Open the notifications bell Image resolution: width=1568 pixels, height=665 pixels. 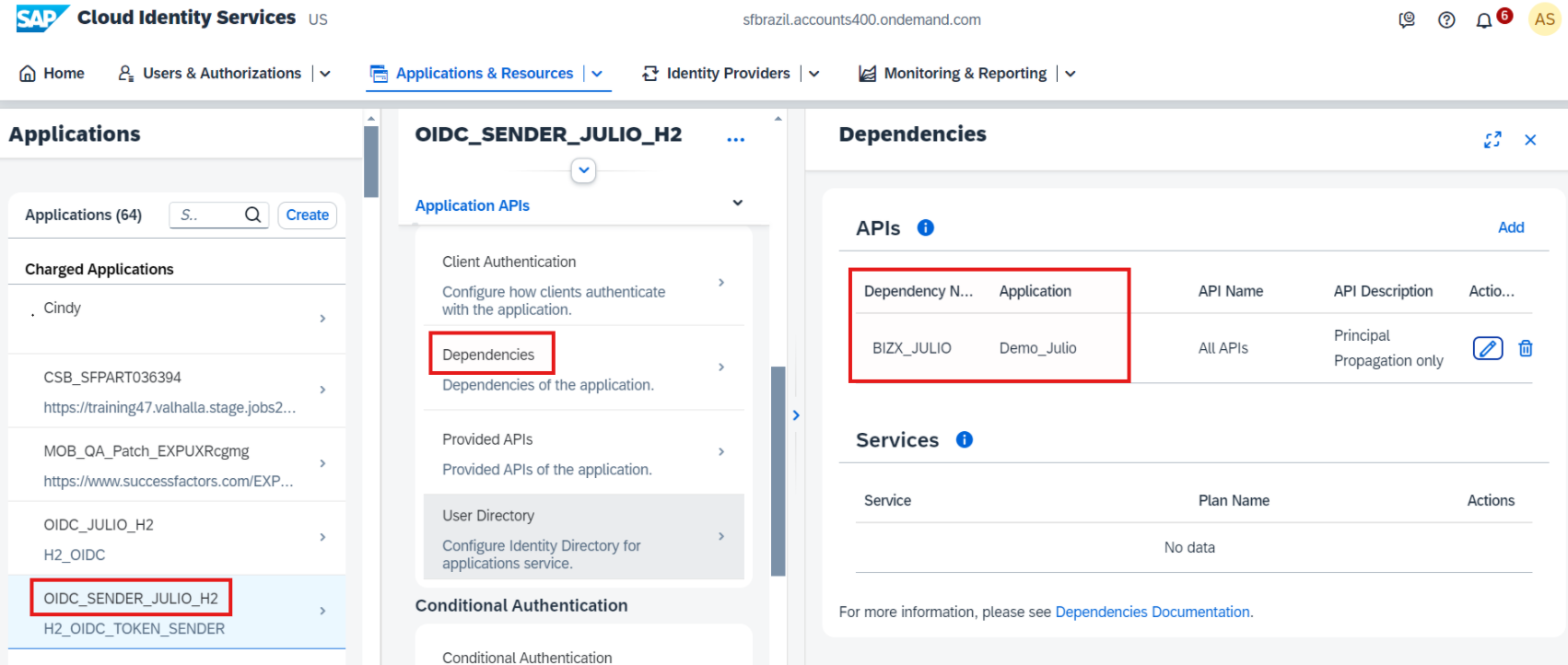1483,20
